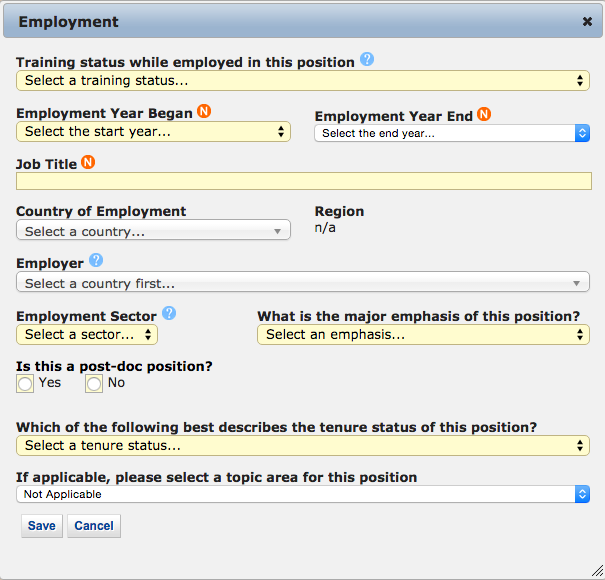Screen dimensions: 605x580
Task: Open the Select a country dropdown
Action: (x=153, y=231)
